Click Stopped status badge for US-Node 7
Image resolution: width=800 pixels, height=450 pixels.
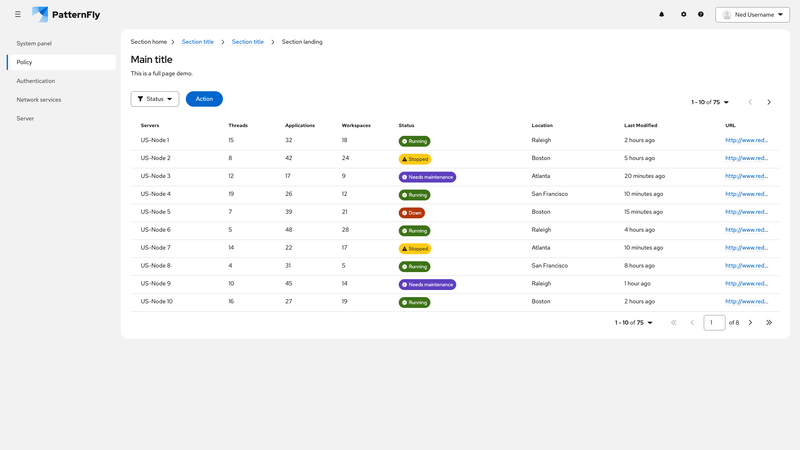click(415, 248)
